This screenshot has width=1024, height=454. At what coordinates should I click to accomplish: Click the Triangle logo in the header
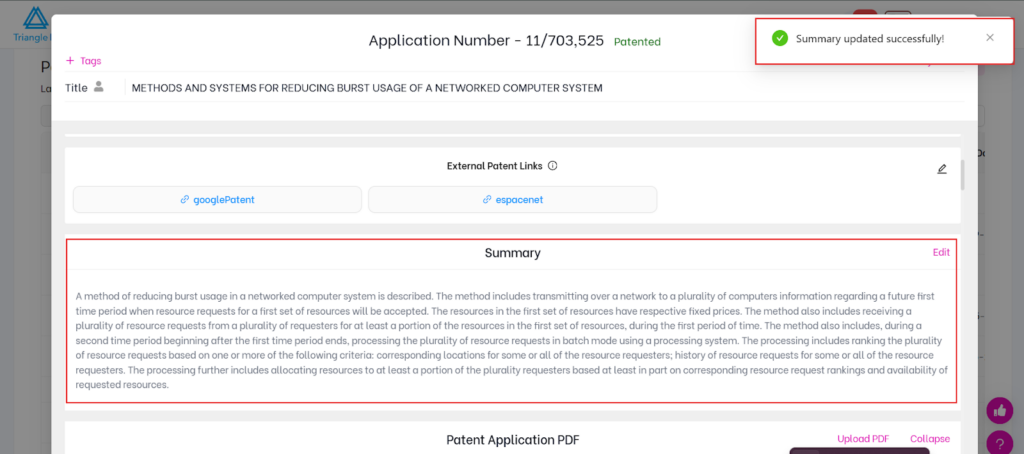pos(35,22)
